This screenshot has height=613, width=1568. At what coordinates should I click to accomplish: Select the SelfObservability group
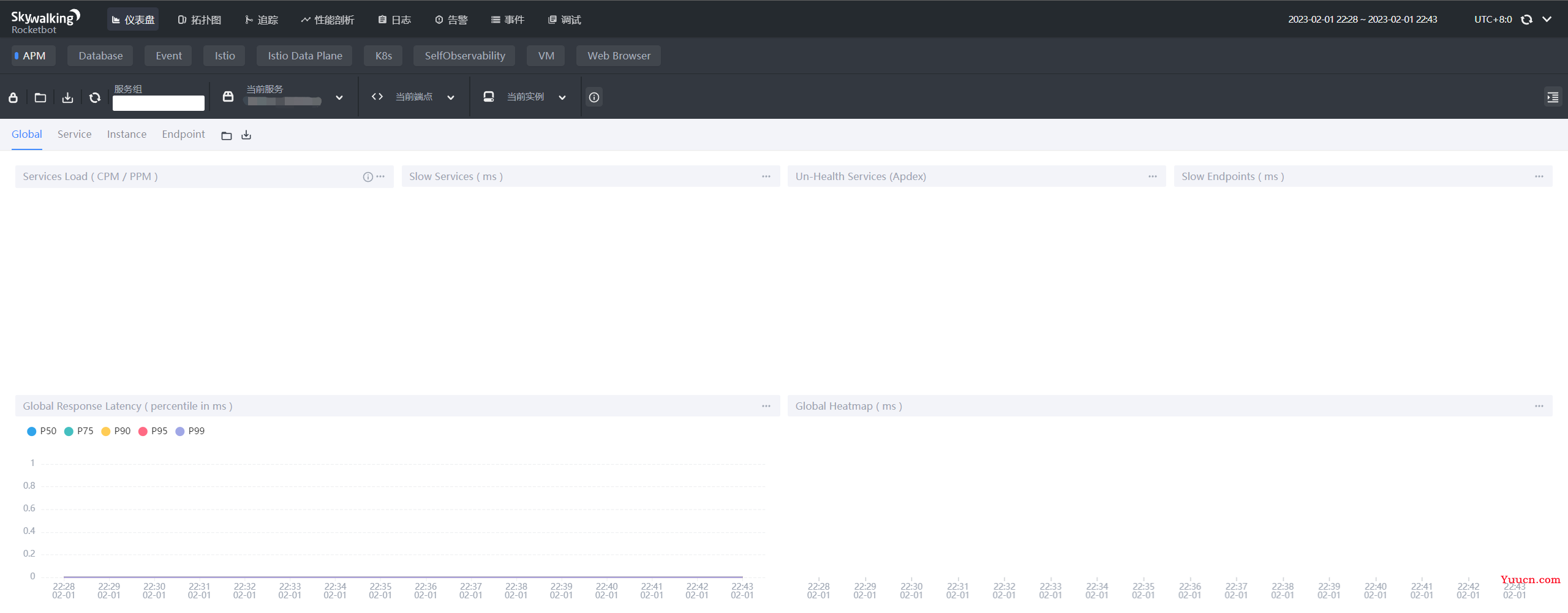(465, 56)
